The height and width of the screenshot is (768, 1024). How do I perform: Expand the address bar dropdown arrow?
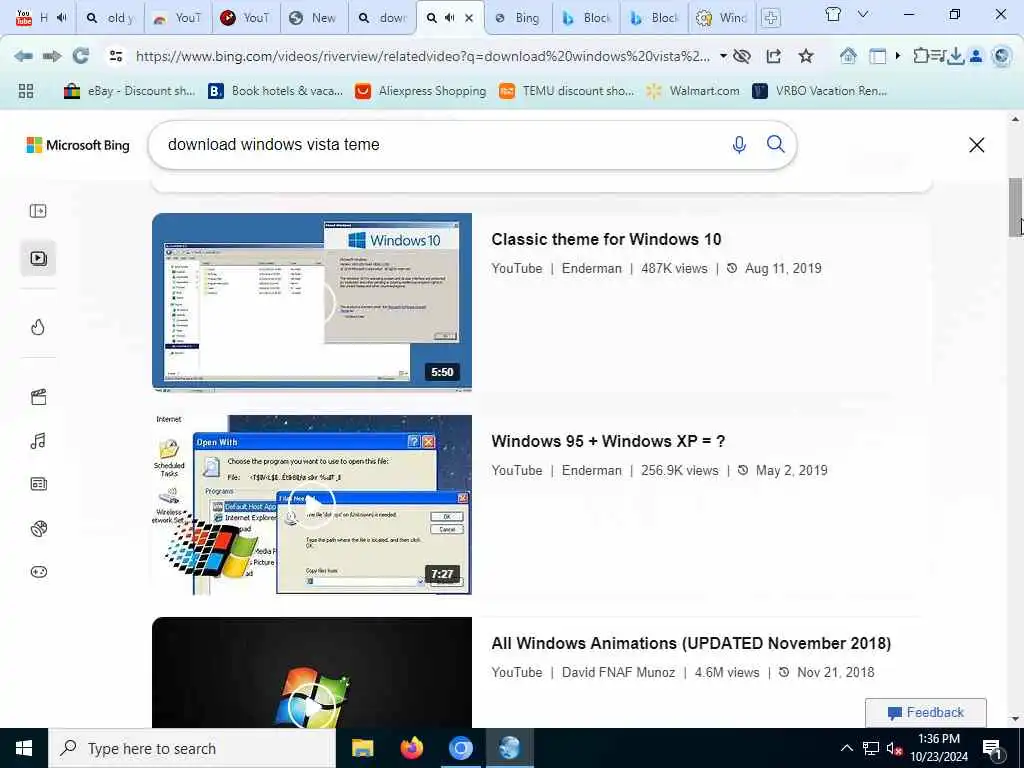click(723, 56)
